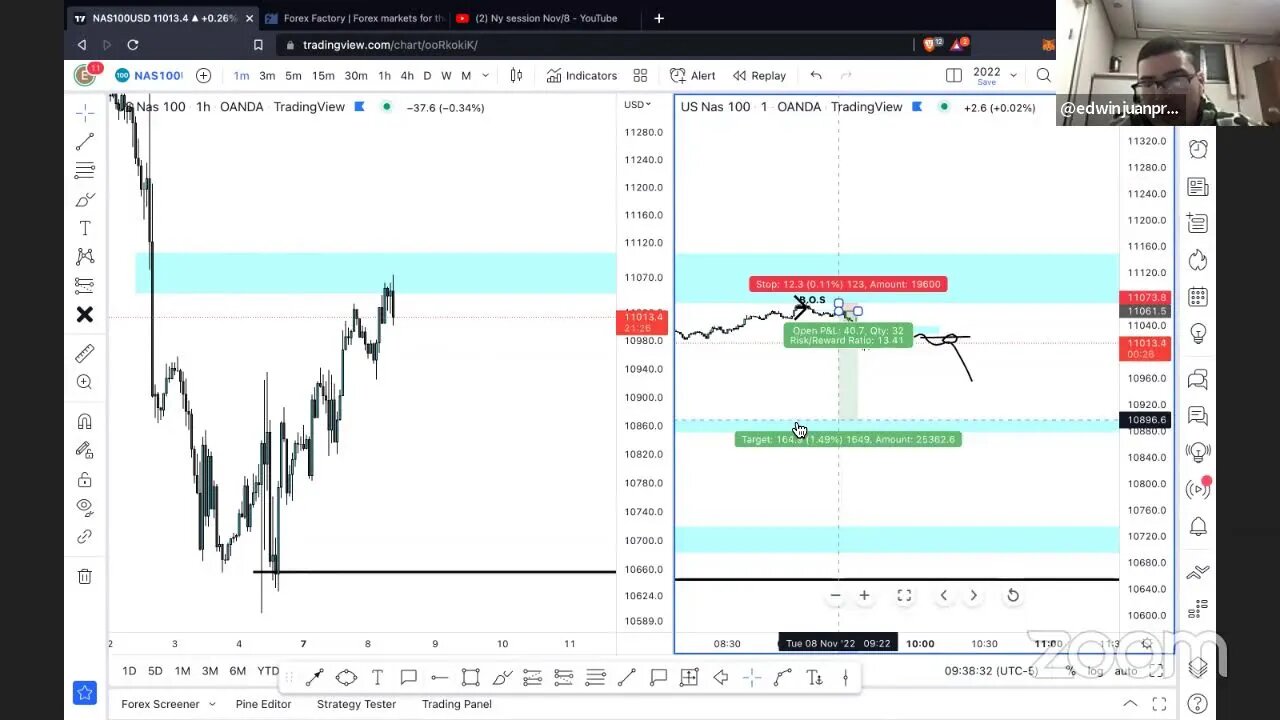Reset the chart view
1280x720 pixels.
pyautogui.click(x=1013, y=596)
